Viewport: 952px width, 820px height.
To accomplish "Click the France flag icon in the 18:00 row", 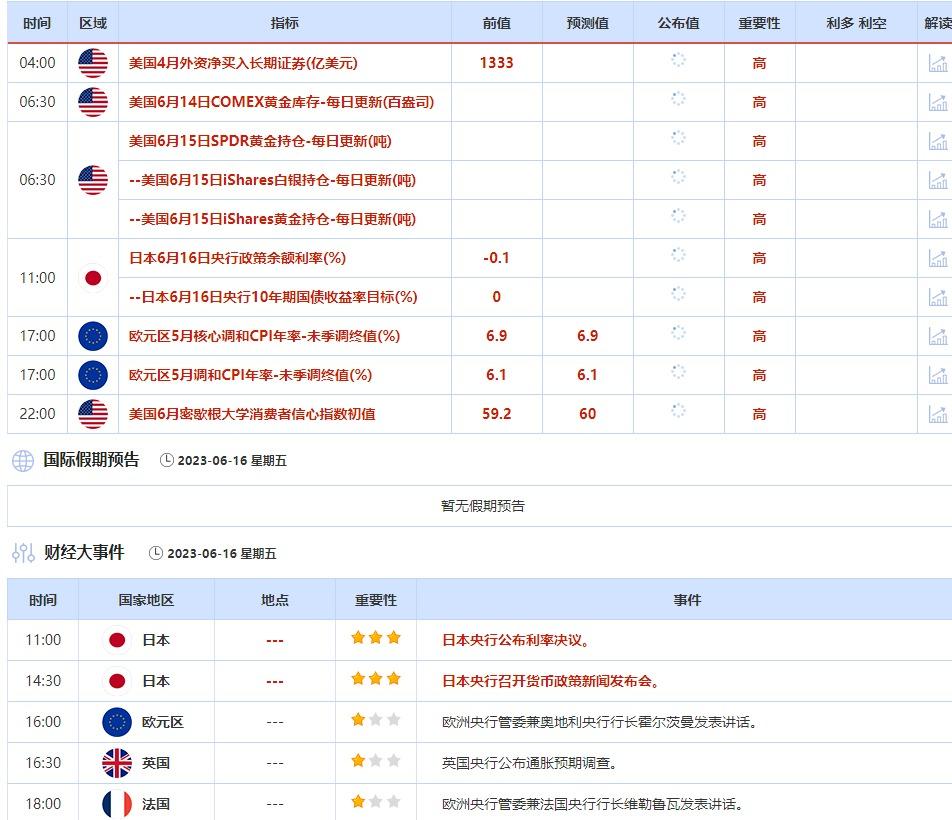I will pyautogui.click(x=119, y=802).
